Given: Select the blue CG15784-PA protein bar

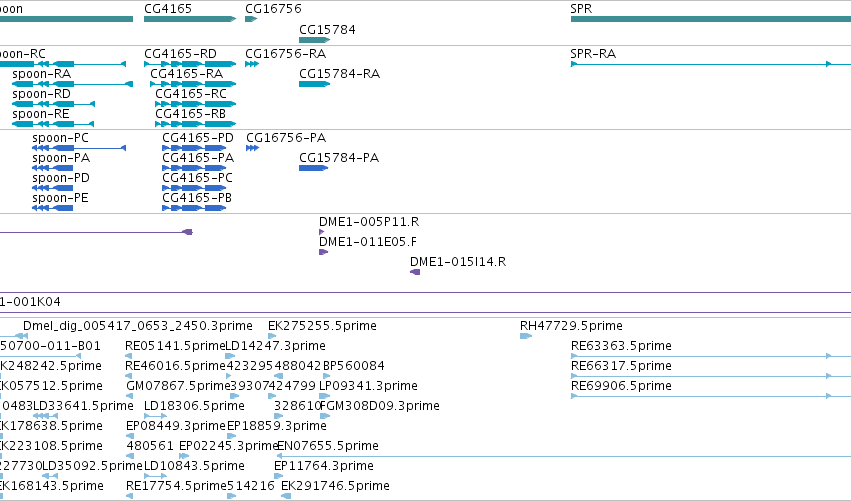Looking at the screenshot, I should (x=314, y=168).
